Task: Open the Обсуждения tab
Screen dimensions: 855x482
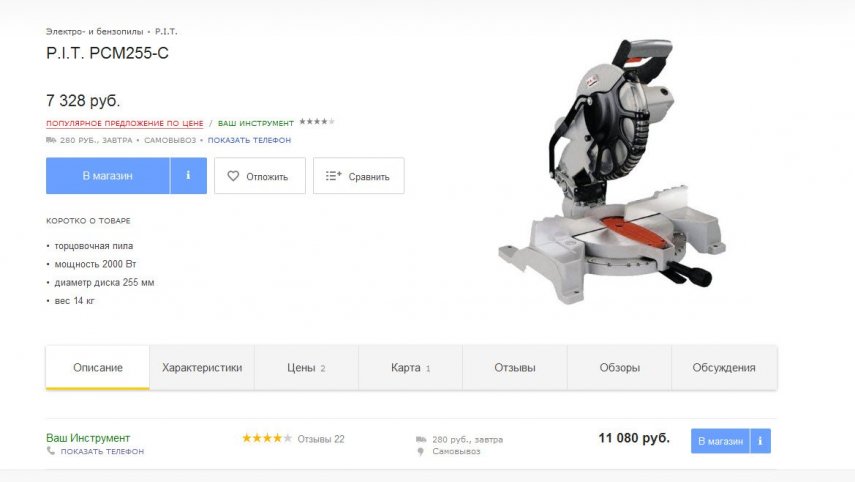Action: (724, 367)
